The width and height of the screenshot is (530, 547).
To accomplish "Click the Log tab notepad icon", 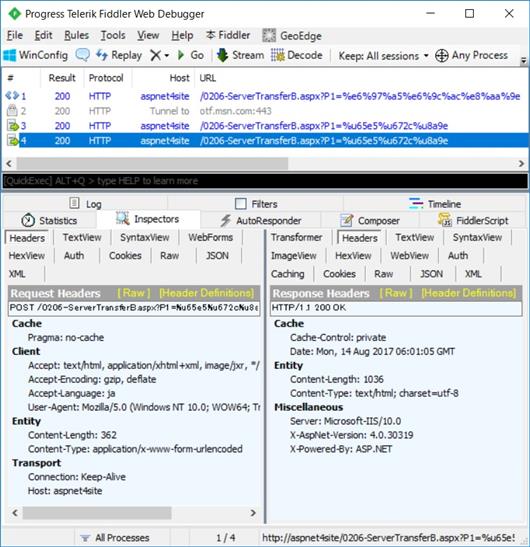I will 74,203.
